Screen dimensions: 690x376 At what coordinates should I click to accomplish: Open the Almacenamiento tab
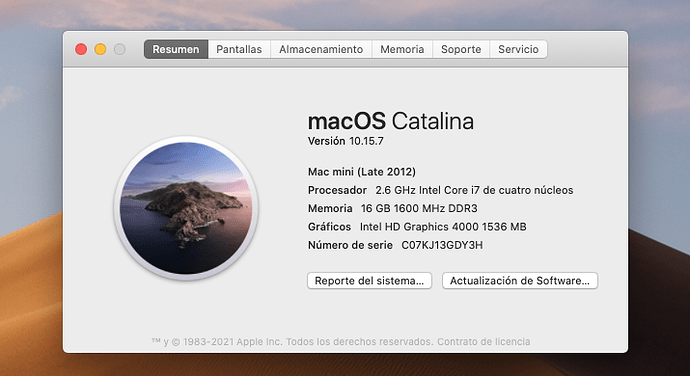pos(321,49)
